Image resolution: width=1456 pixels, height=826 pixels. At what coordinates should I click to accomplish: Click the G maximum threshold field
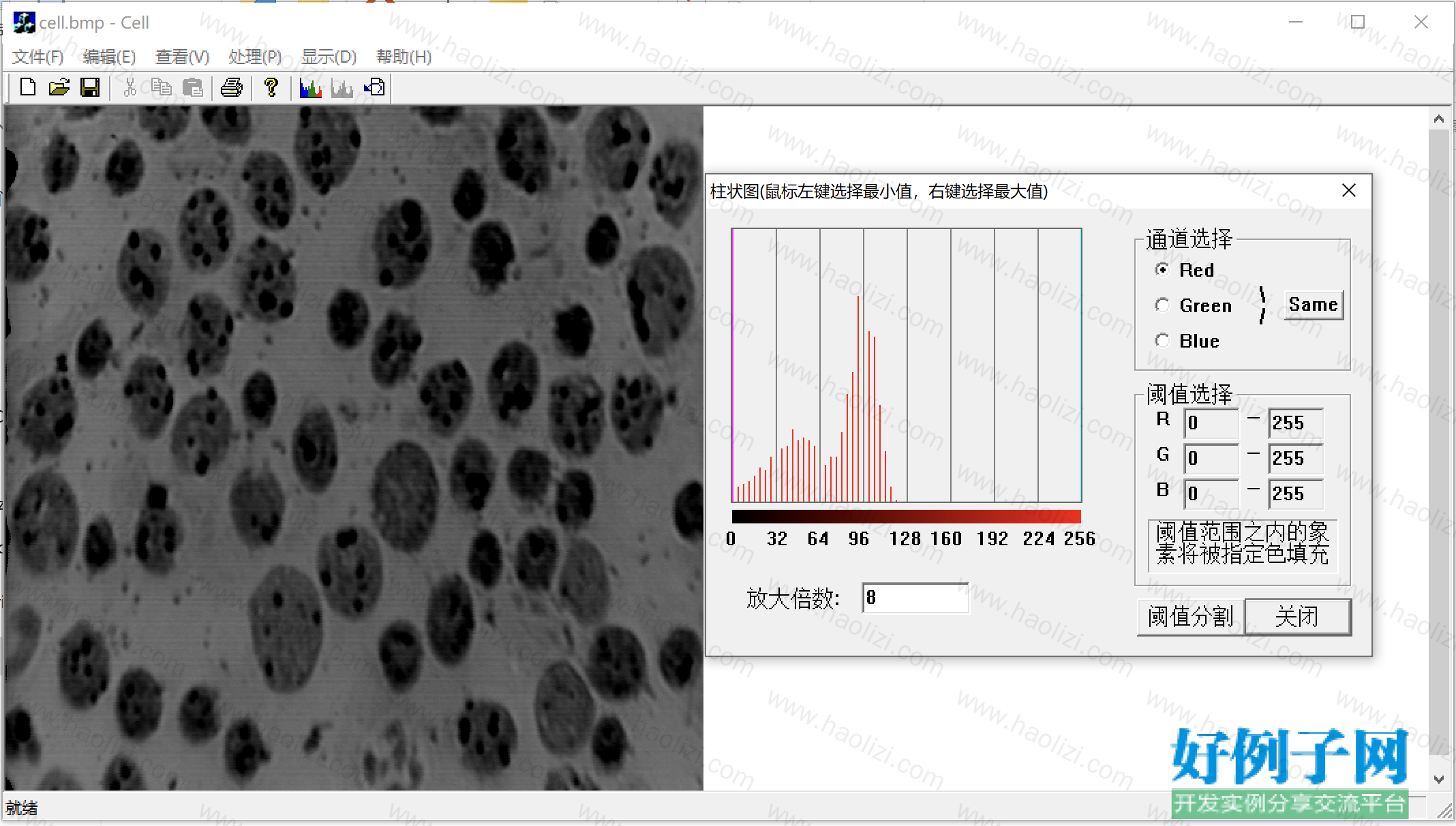point(1296,459)
